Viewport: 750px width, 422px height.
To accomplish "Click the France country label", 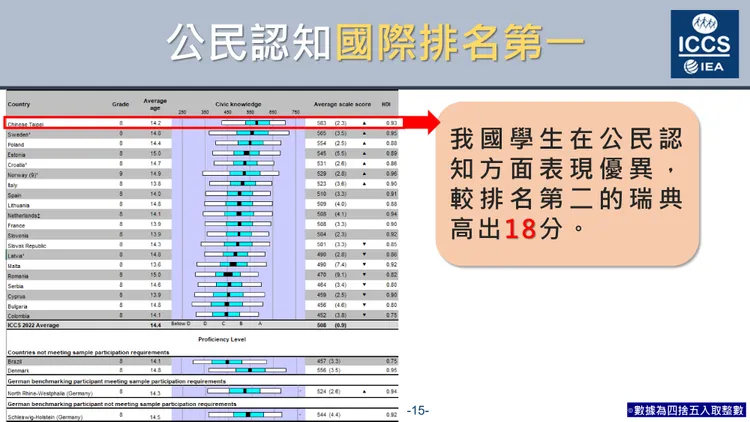I will pyautogui.click(x=16, y=225).
